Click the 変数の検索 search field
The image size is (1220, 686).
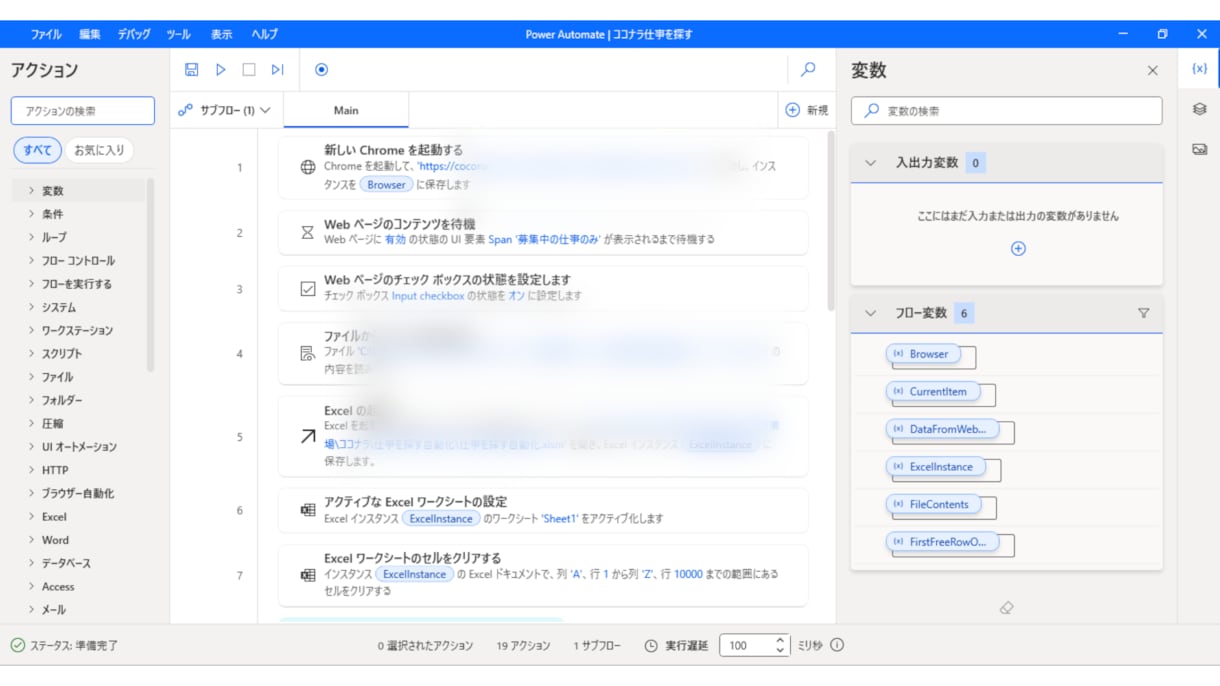(x=1007, y=111)
